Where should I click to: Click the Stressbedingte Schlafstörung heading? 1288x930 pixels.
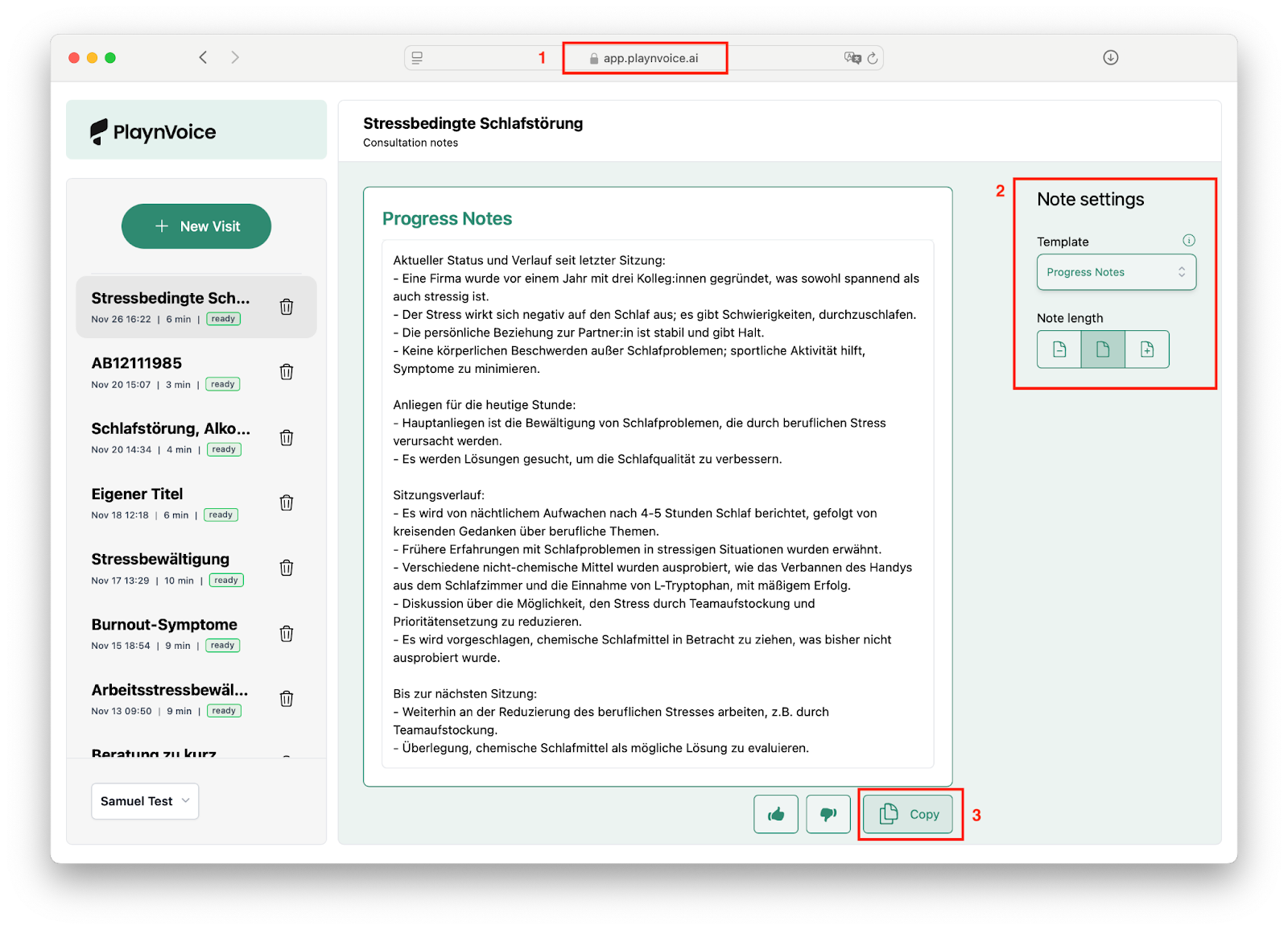tap(473, 123)
